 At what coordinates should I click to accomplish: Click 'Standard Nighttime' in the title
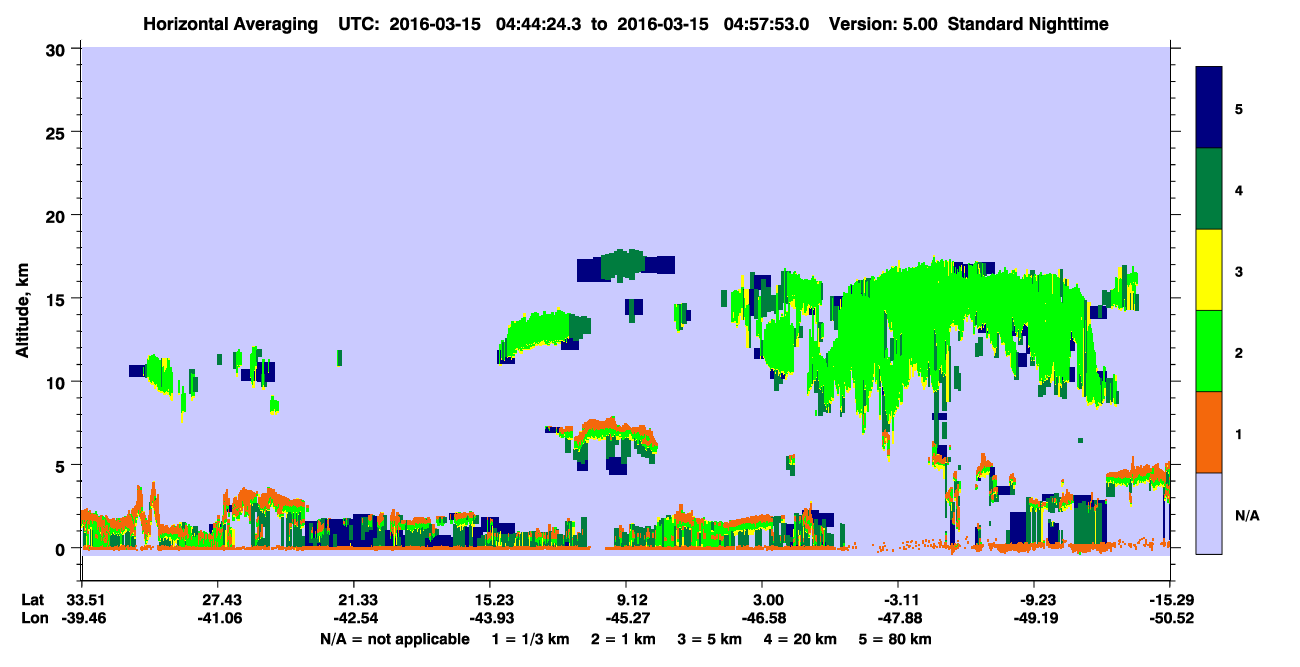[x=1028, y=24]
